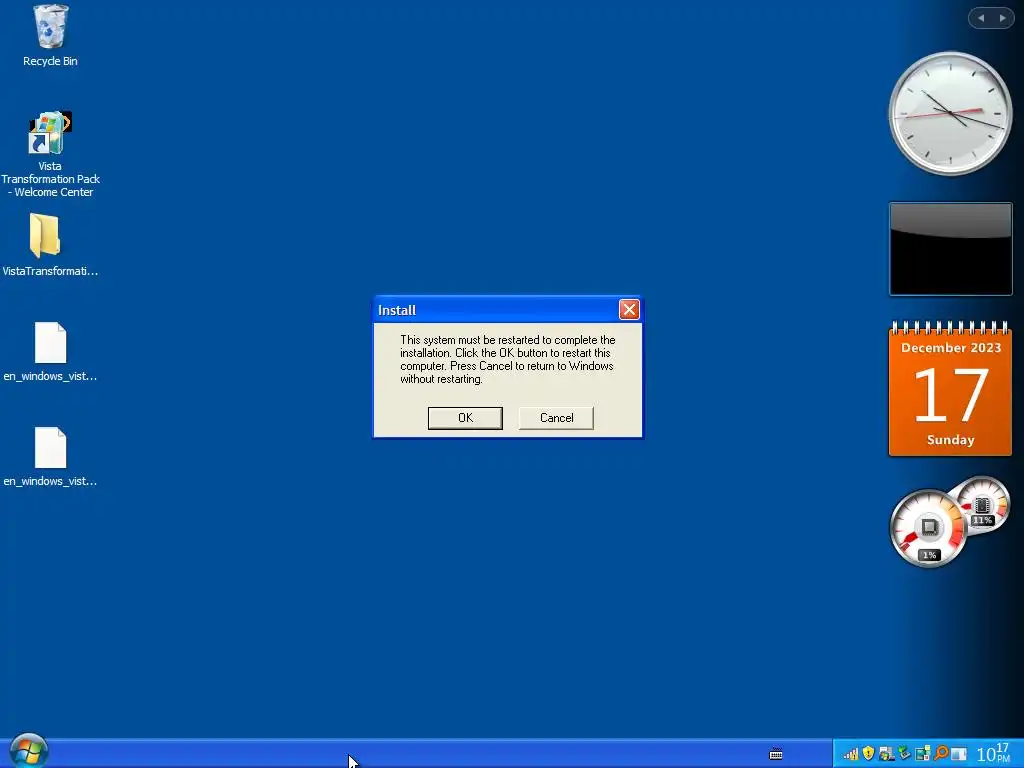Click the taskbar clock showing 10:17 PM
Viewport: 1024px width, 768px height.
[x=993, y=753]
